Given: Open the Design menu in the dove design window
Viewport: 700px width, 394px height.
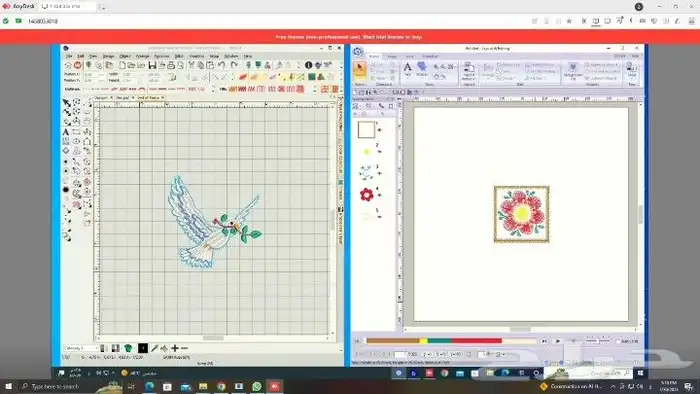Looking at the screenshot, I should 108,56.
